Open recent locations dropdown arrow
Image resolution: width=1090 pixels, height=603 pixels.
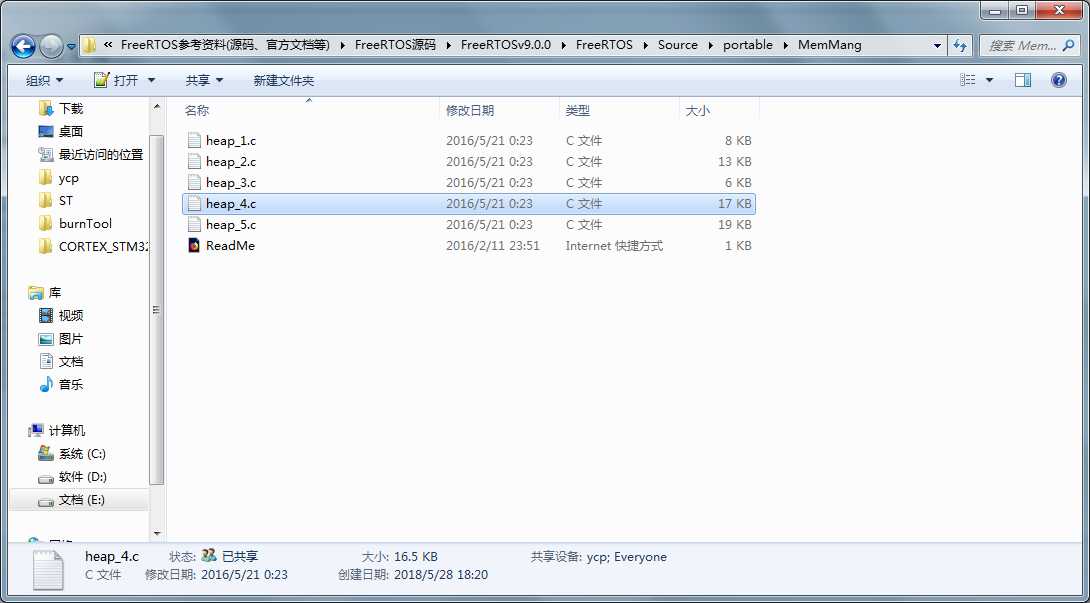tap(71, 47)
